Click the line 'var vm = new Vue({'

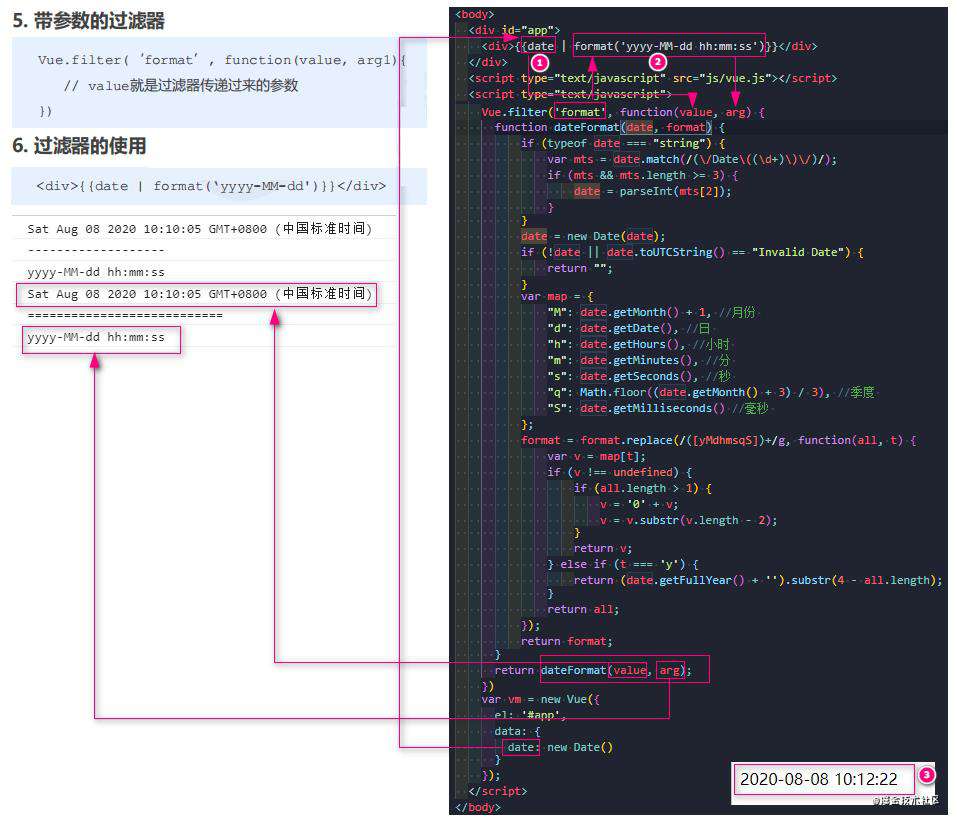tap(540, 699)
